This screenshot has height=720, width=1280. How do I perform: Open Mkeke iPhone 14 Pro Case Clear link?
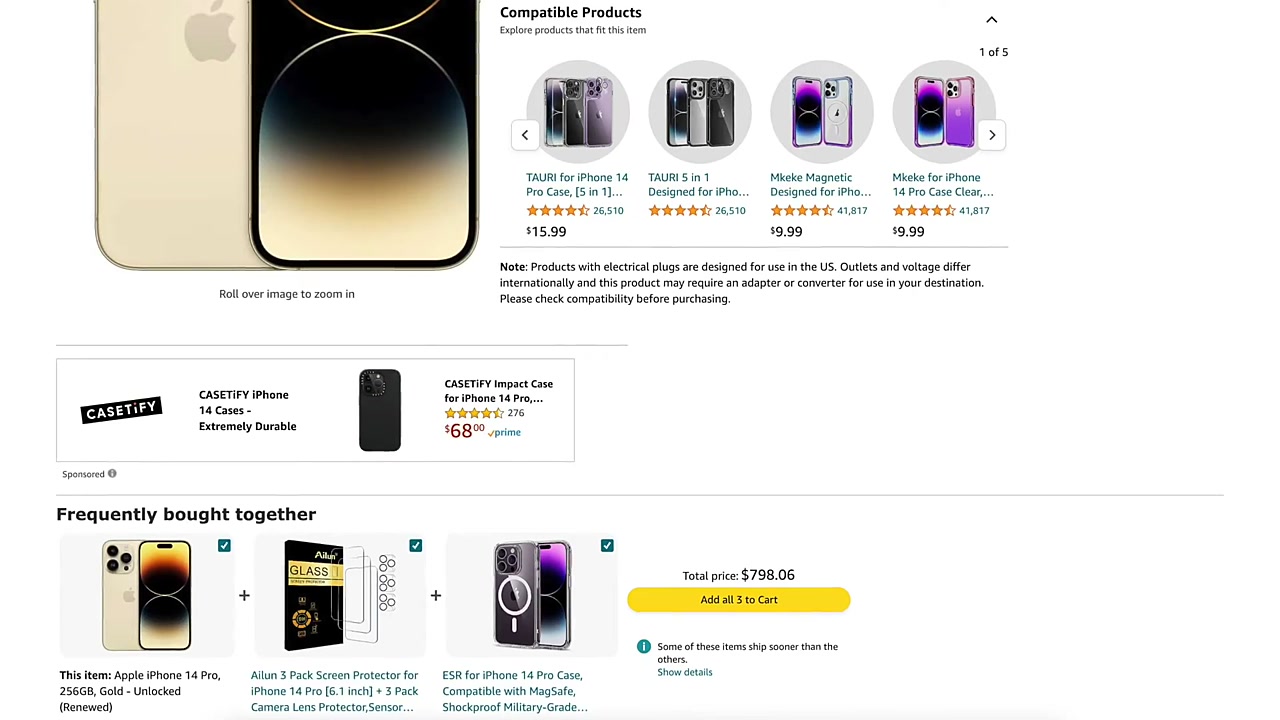coord(941,184)
